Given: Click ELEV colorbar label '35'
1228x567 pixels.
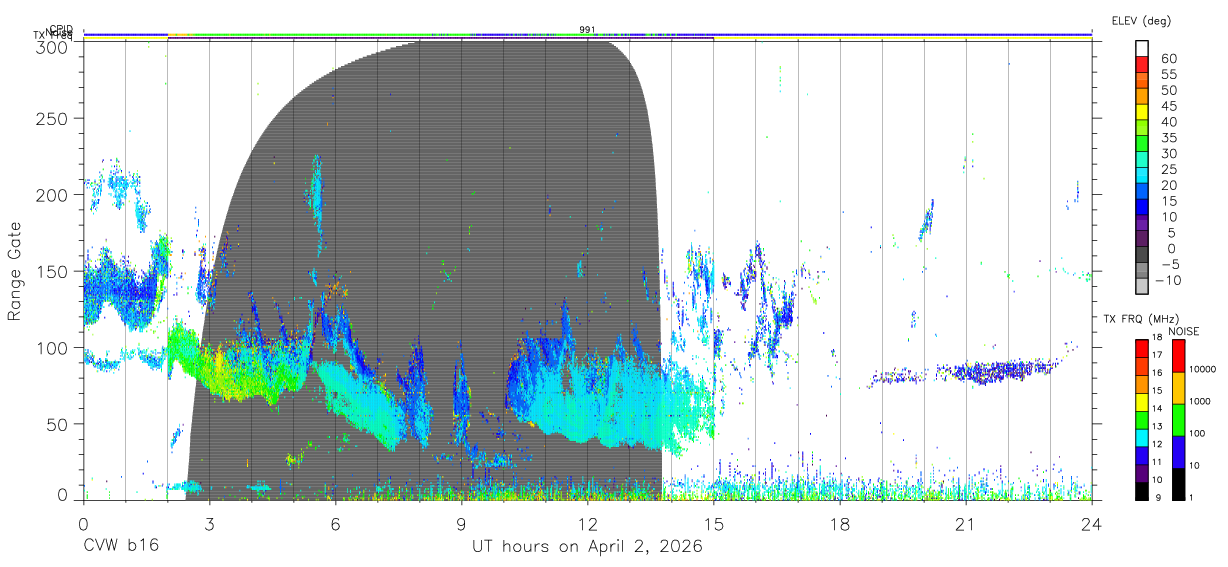Looking at the screenshot, I should pos(1169,138).
